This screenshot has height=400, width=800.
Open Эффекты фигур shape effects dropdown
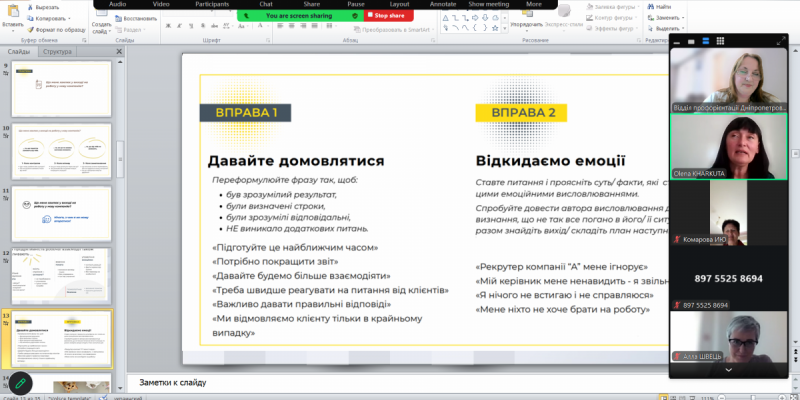point(613,30)
